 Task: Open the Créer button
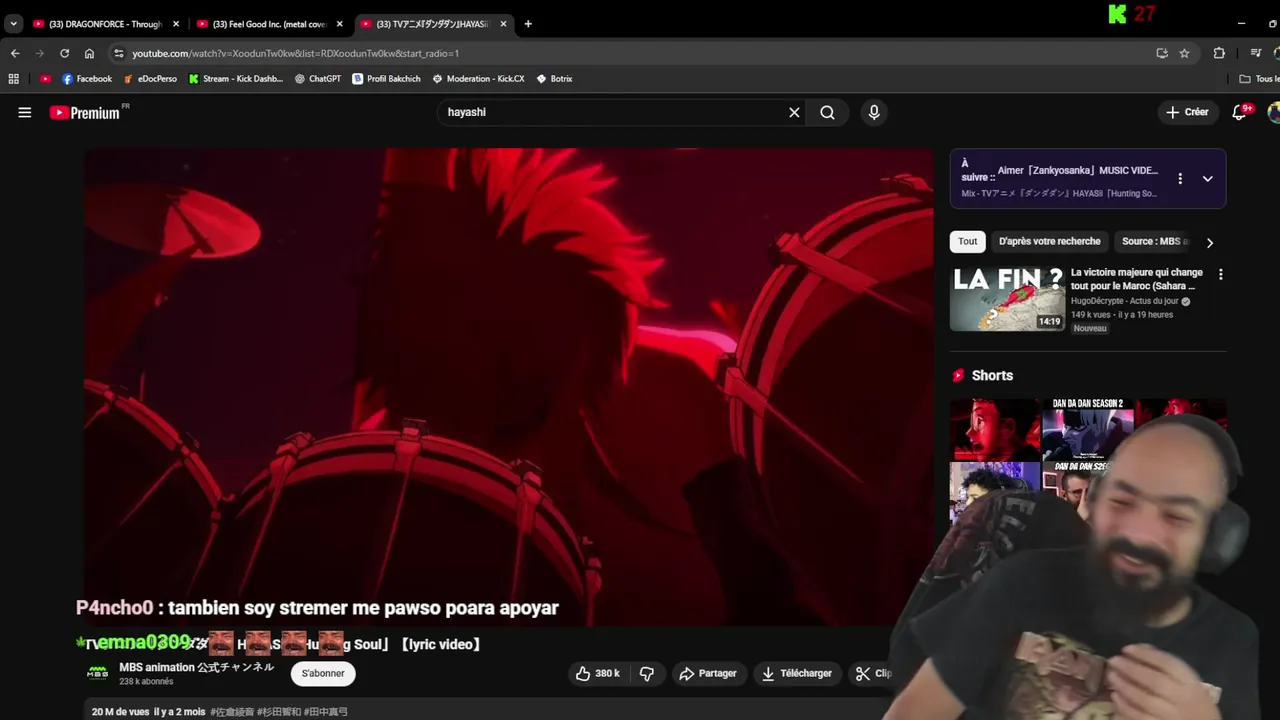pyautogui.click(x=1187, y=112)
